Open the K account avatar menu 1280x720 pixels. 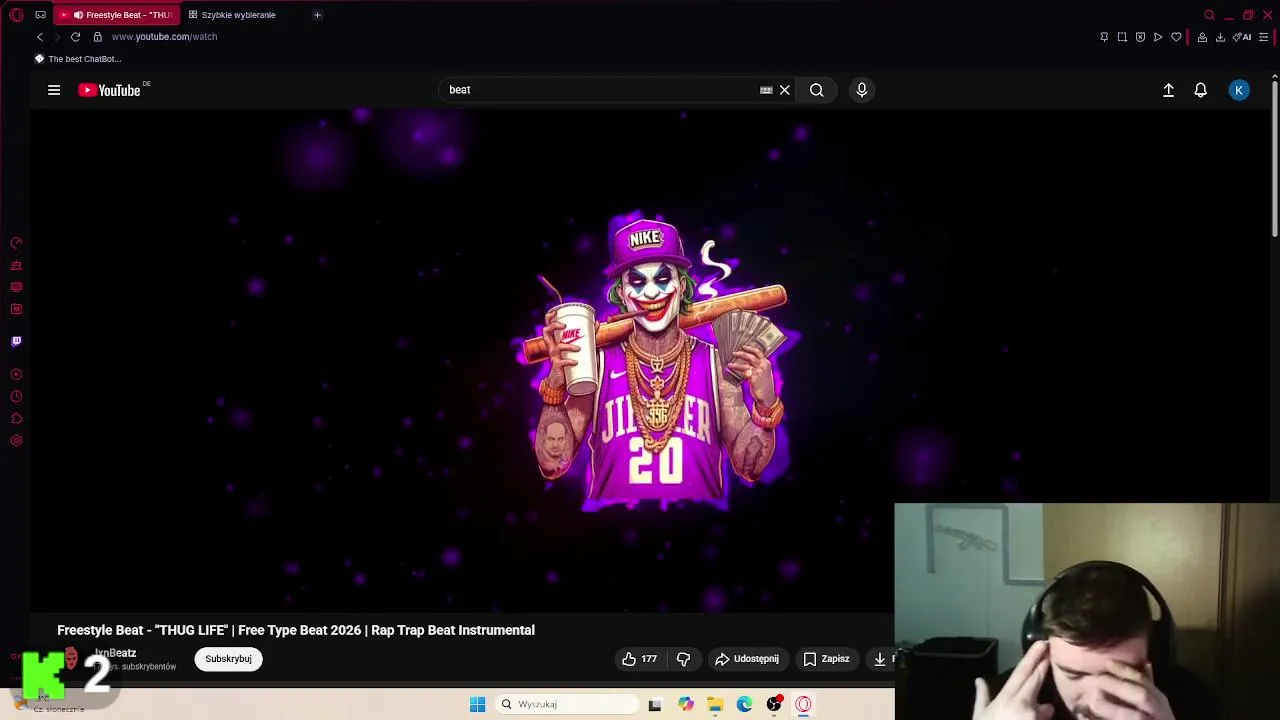(1239, 90)
